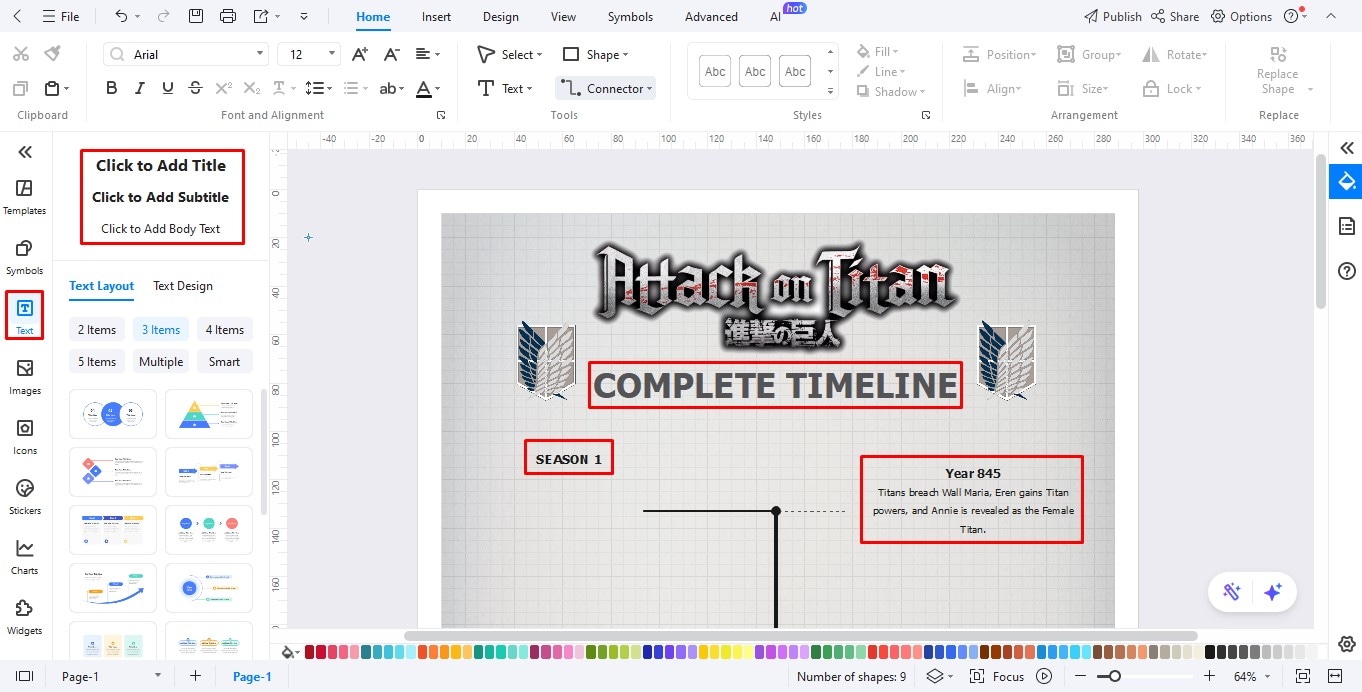Open the Stickers sidebar panel

pyautogui.click(x=24, y=497)
